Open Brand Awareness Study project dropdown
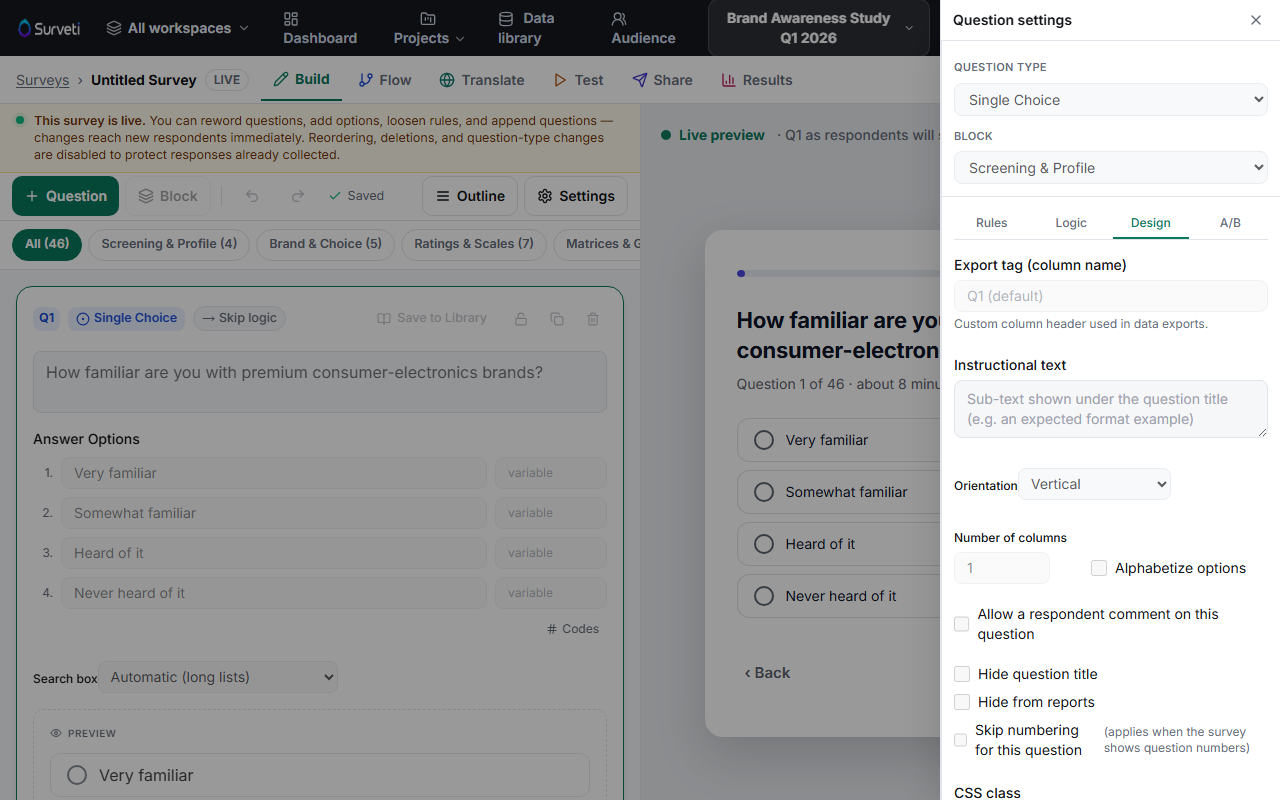This screenshot has width=1280, height=800. pyautogui.click(x=819, y=28)
